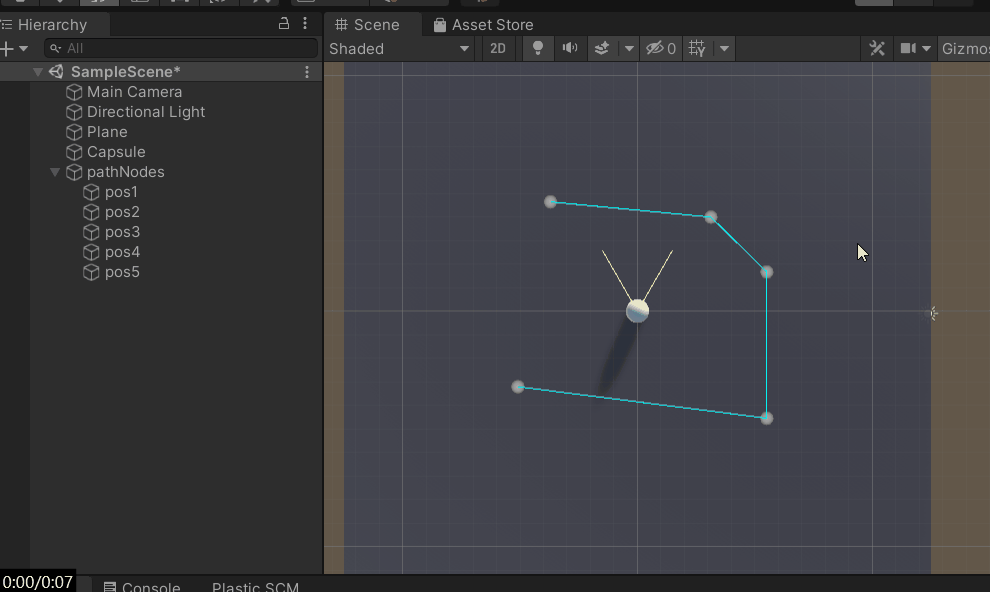The image size is (990, 592).
Task: Focus the Hierarchy search field
Action: (x=181, y=49)
